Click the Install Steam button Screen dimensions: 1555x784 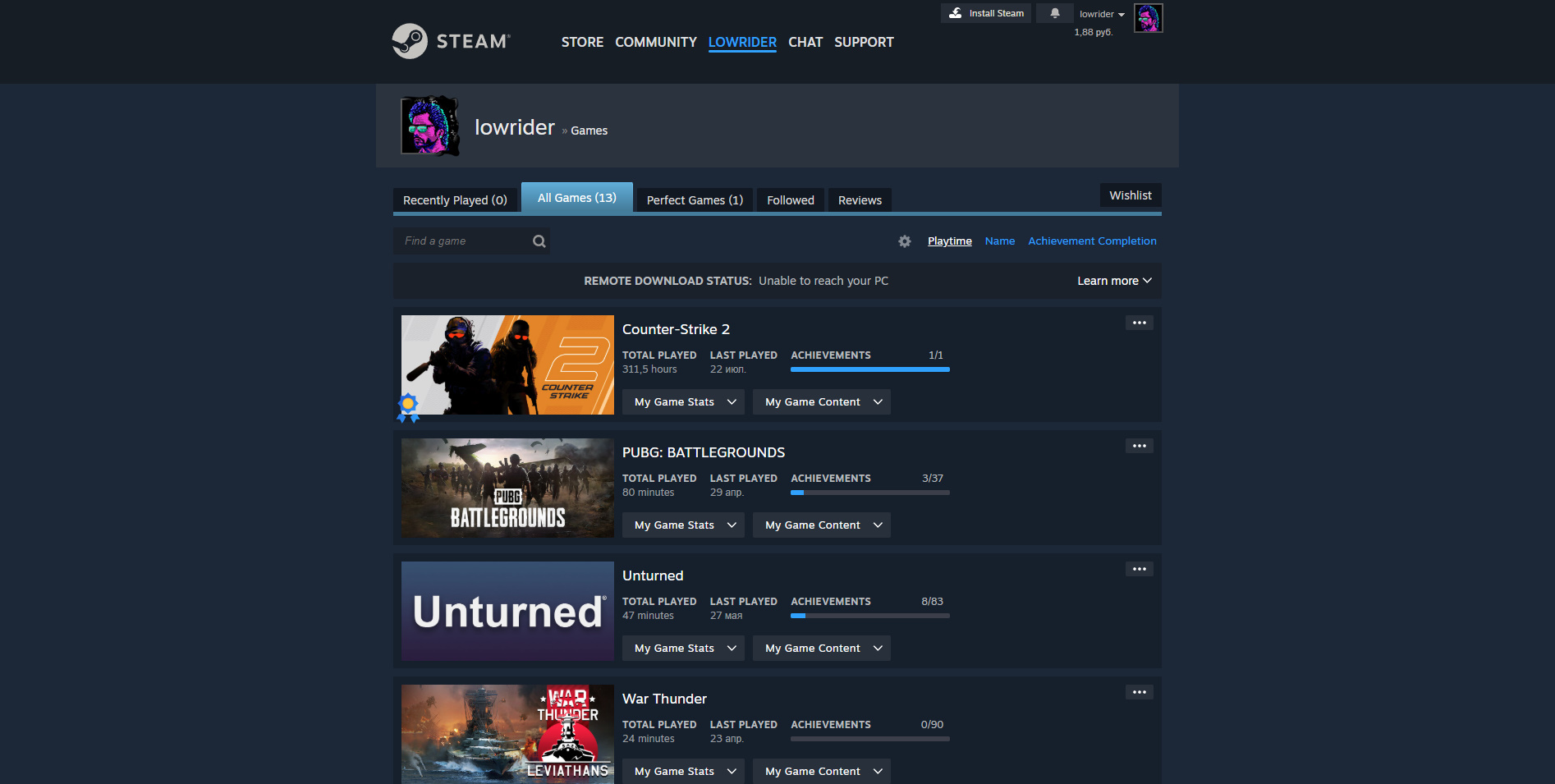pyautogui.click(x=986, y=13)
